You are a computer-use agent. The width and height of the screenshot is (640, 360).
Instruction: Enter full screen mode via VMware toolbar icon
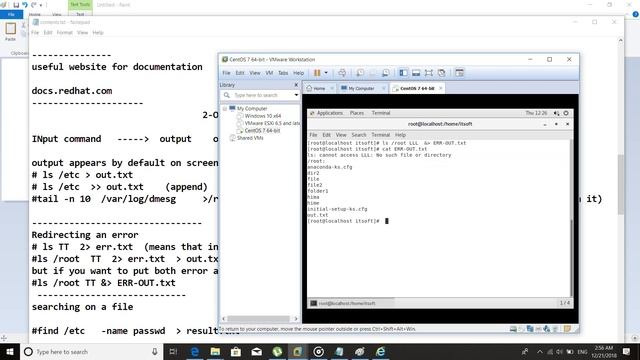[x=429, y=73]
